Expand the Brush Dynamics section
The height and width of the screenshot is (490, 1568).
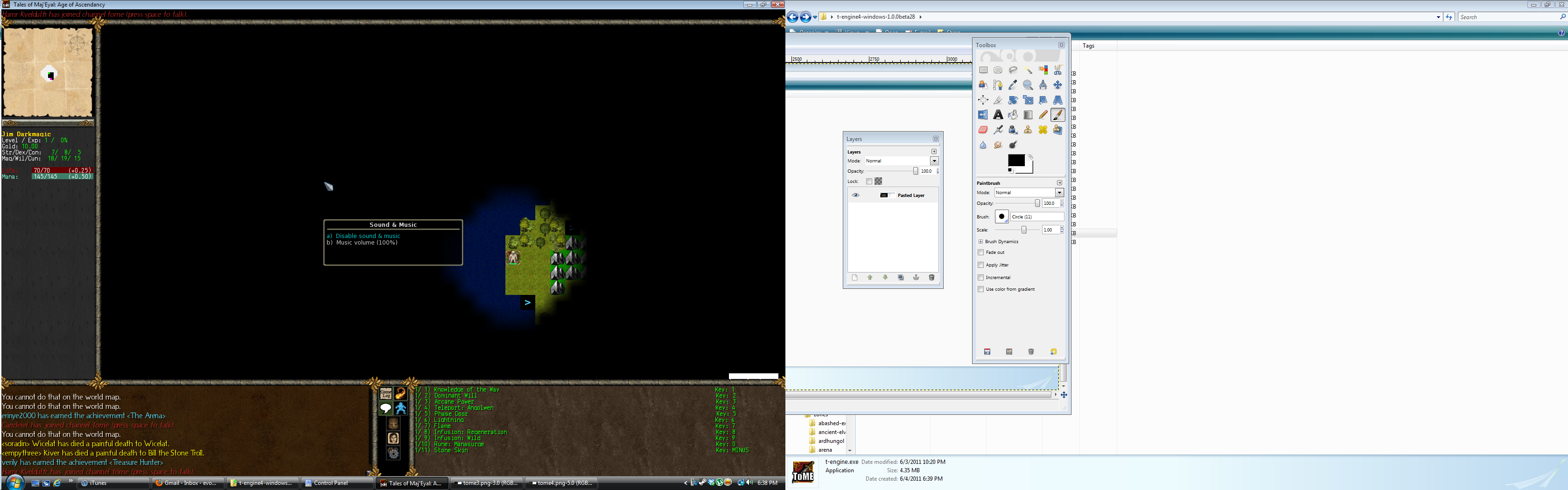(x=980, y=242)
